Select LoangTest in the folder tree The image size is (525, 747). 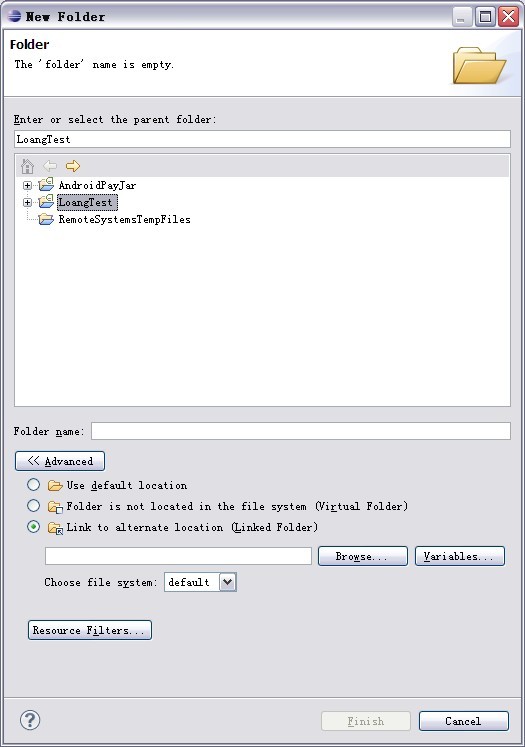[87, 202]
